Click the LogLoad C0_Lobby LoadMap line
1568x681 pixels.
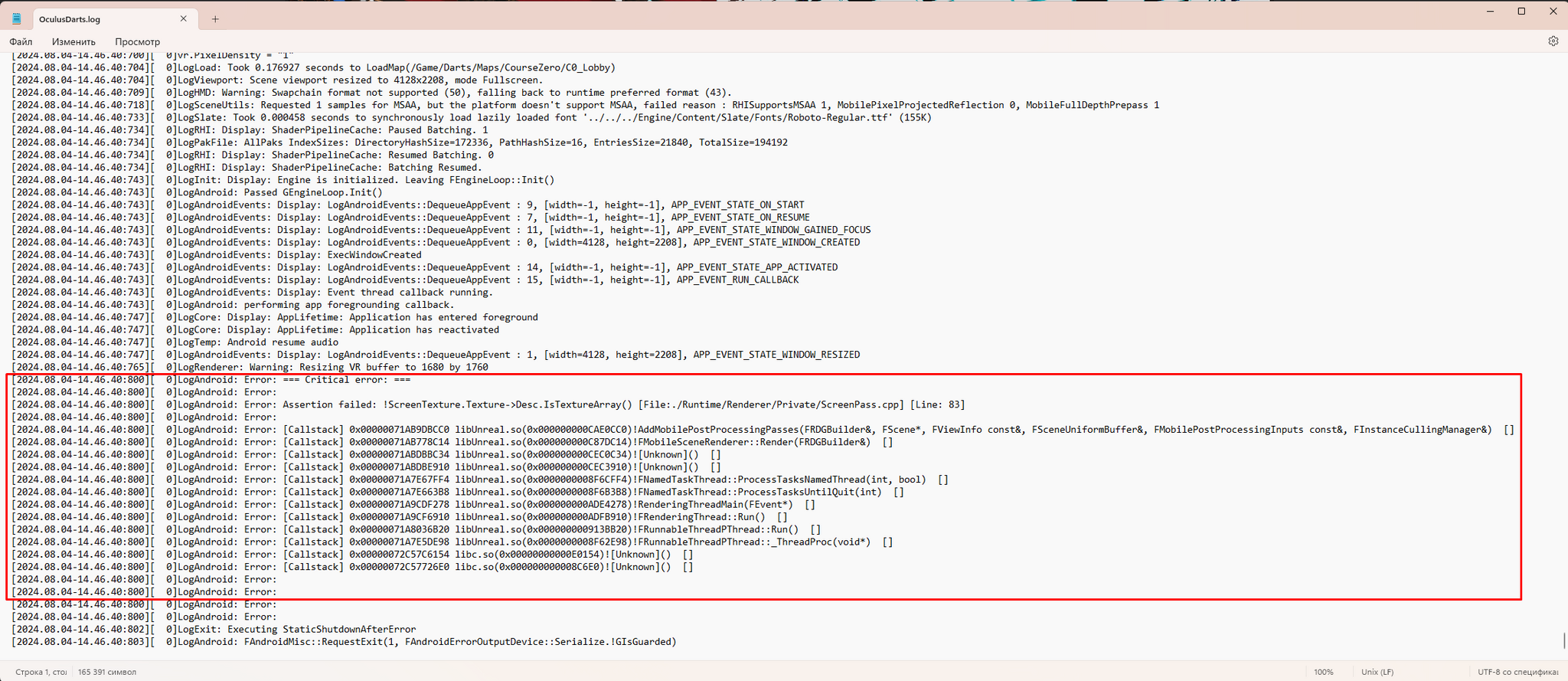pyautogui.click(x=314, y=67)
